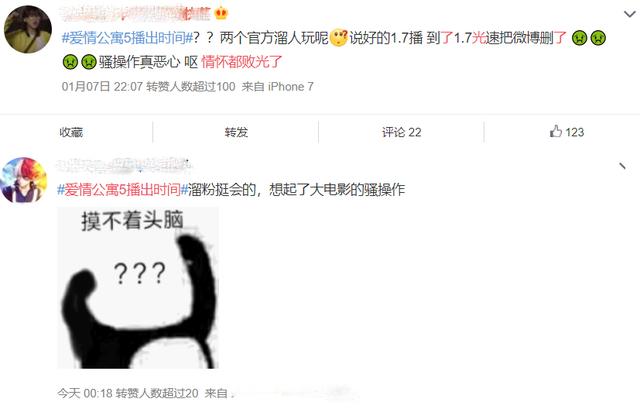Viewport: 640px width, 409px height.
Task: Bookmark the post with 收藏
Action: [71, 132]
